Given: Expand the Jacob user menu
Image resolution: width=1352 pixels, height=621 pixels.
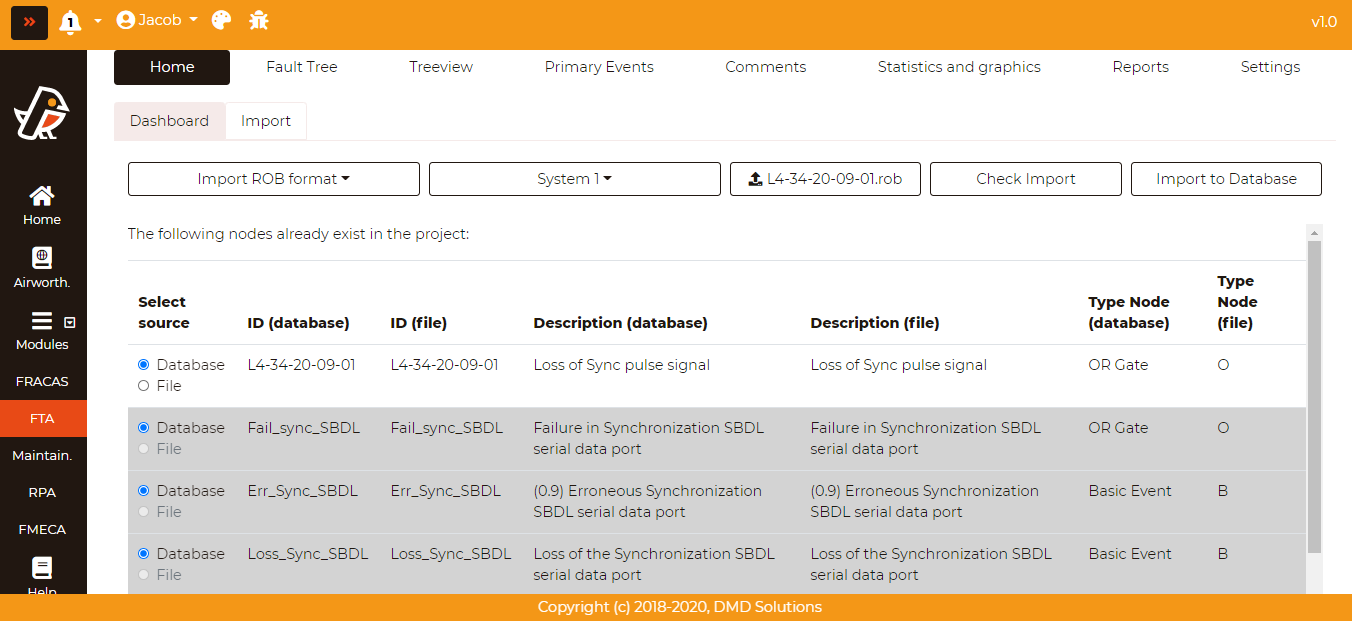Looking at the screenshot, I should 157,20.
